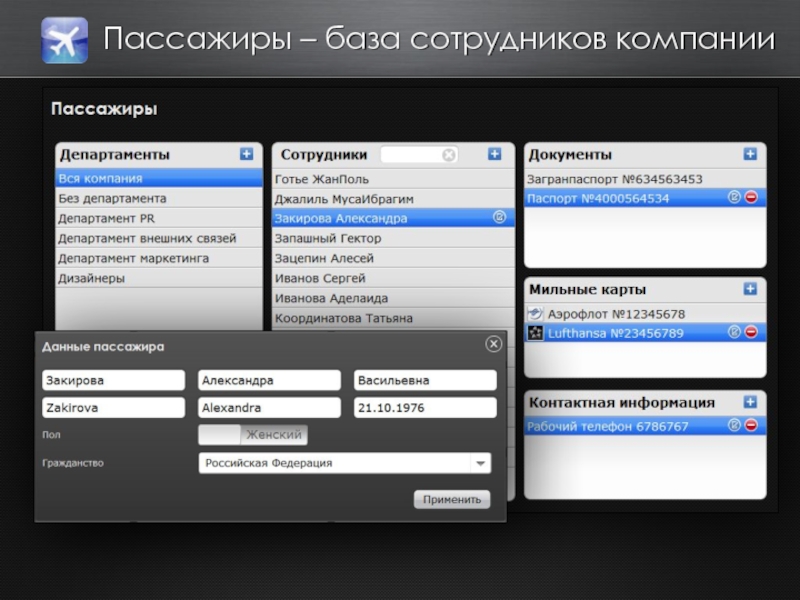Select document Паспорт №4000564534
Viewport: 800px width, 600px height.
pyautogui.click(x=645, y=198)
